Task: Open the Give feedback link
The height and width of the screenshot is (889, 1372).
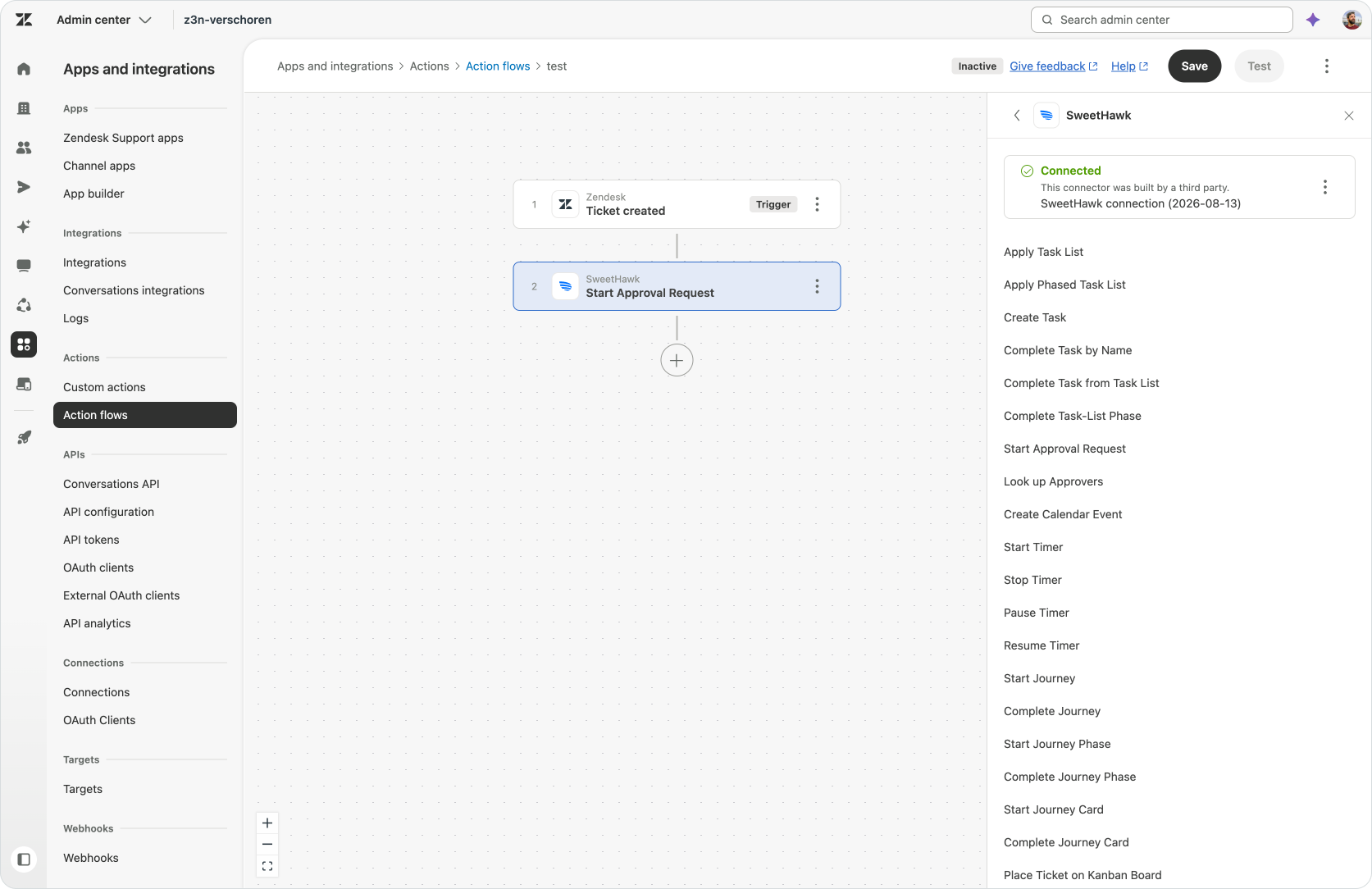Action: coord(1054,66)
